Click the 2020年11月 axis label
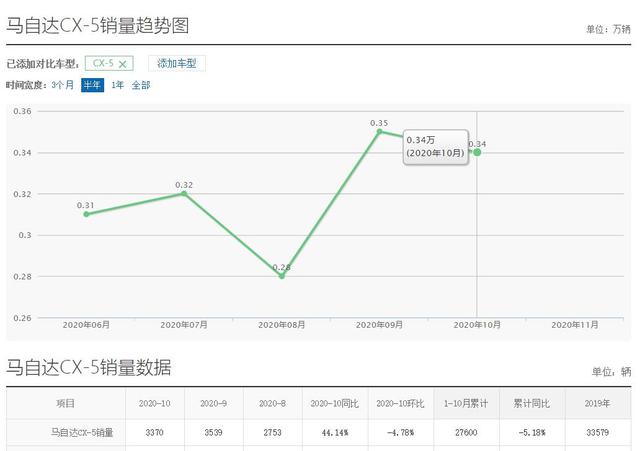 tap(575, 325)
